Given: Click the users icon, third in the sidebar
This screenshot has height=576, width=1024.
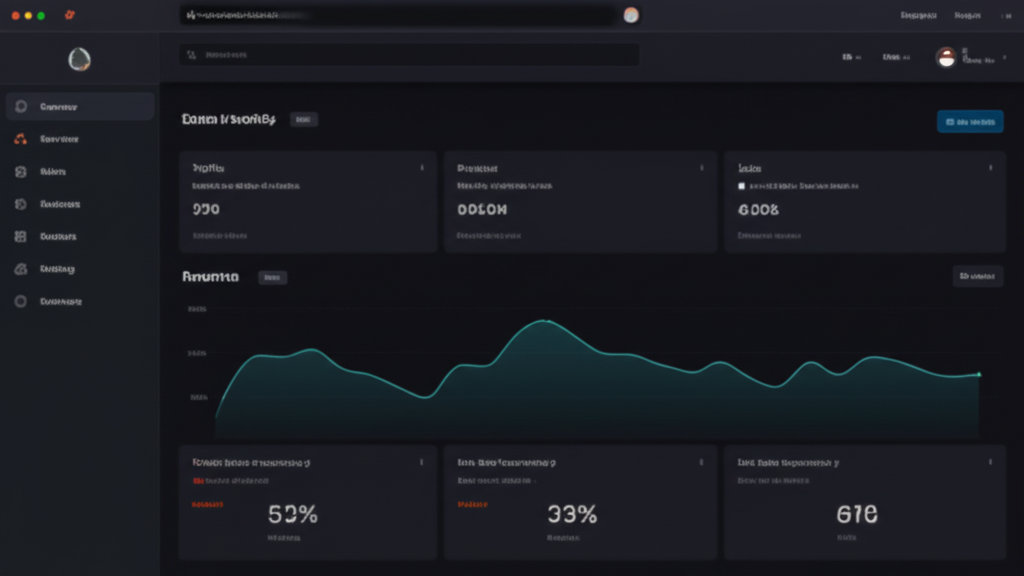Looking at the screenshot, I should tap(19, 170).
